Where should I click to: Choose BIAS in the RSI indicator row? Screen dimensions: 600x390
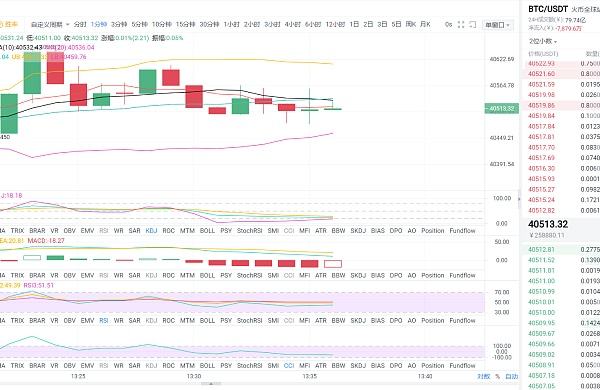pos(378,321)
